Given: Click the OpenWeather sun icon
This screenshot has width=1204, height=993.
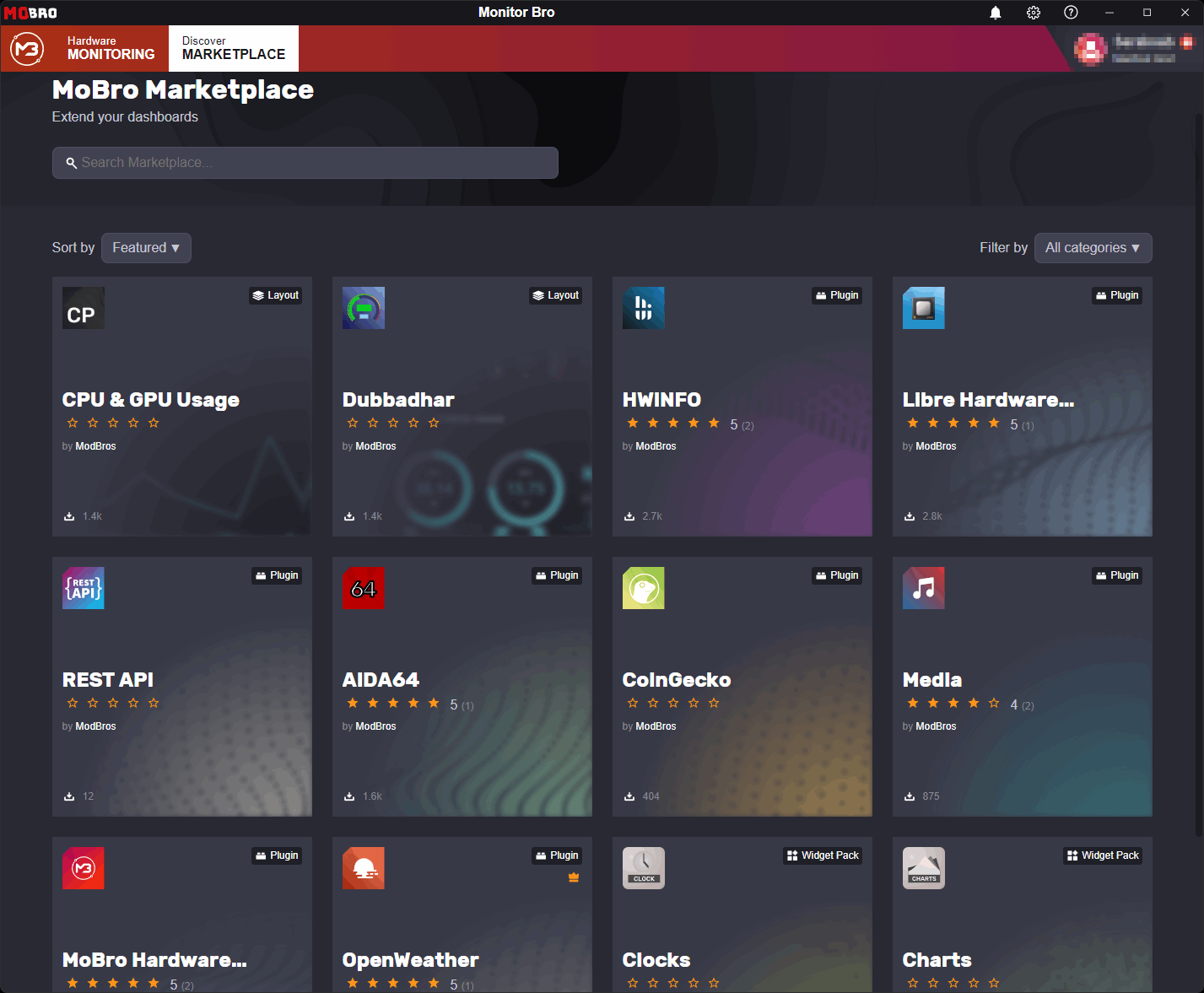Looking at the screenshot, I should click(x=364, y=868).
